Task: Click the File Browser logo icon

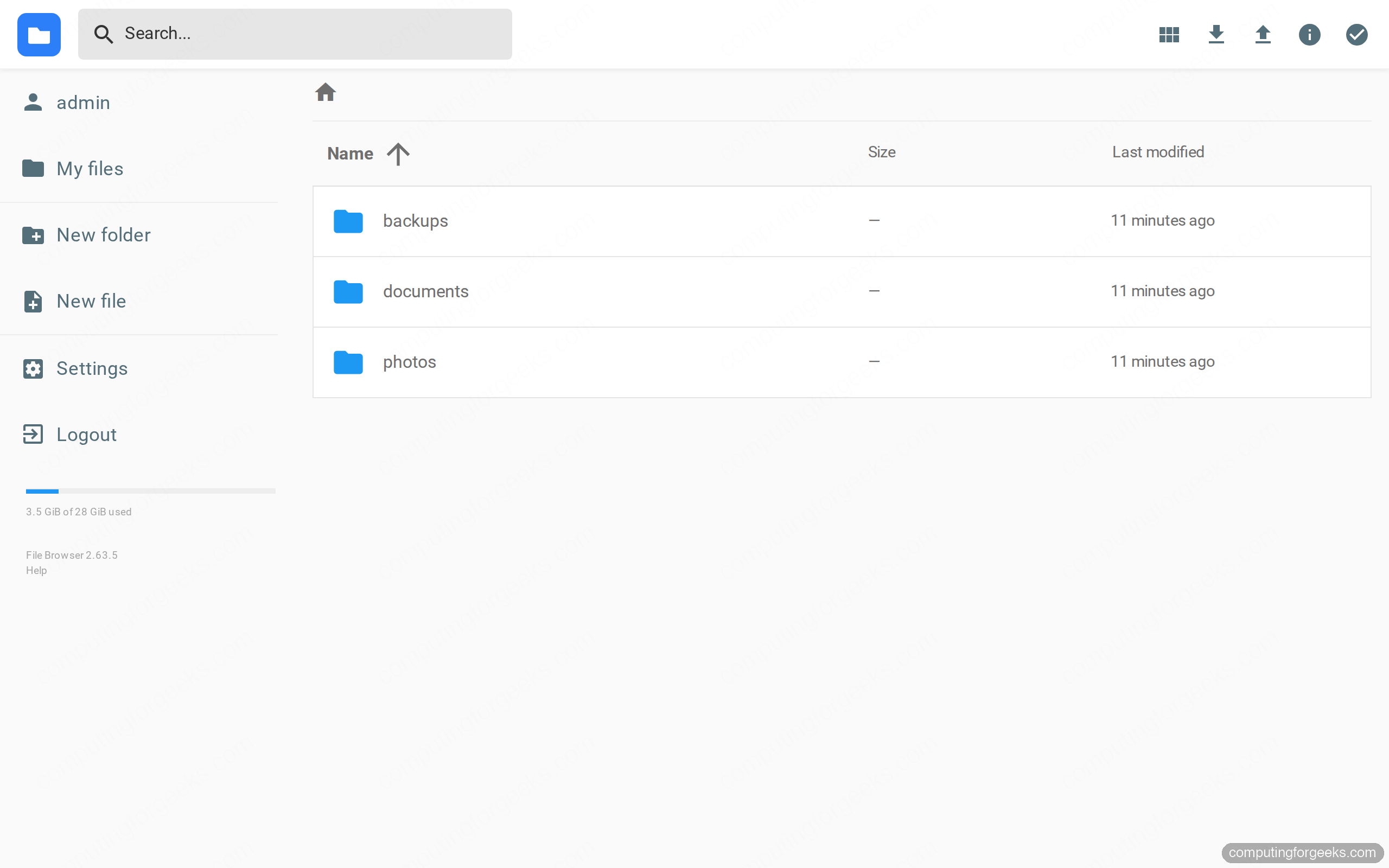Action: pyautogui.click(x=39, y=34)
